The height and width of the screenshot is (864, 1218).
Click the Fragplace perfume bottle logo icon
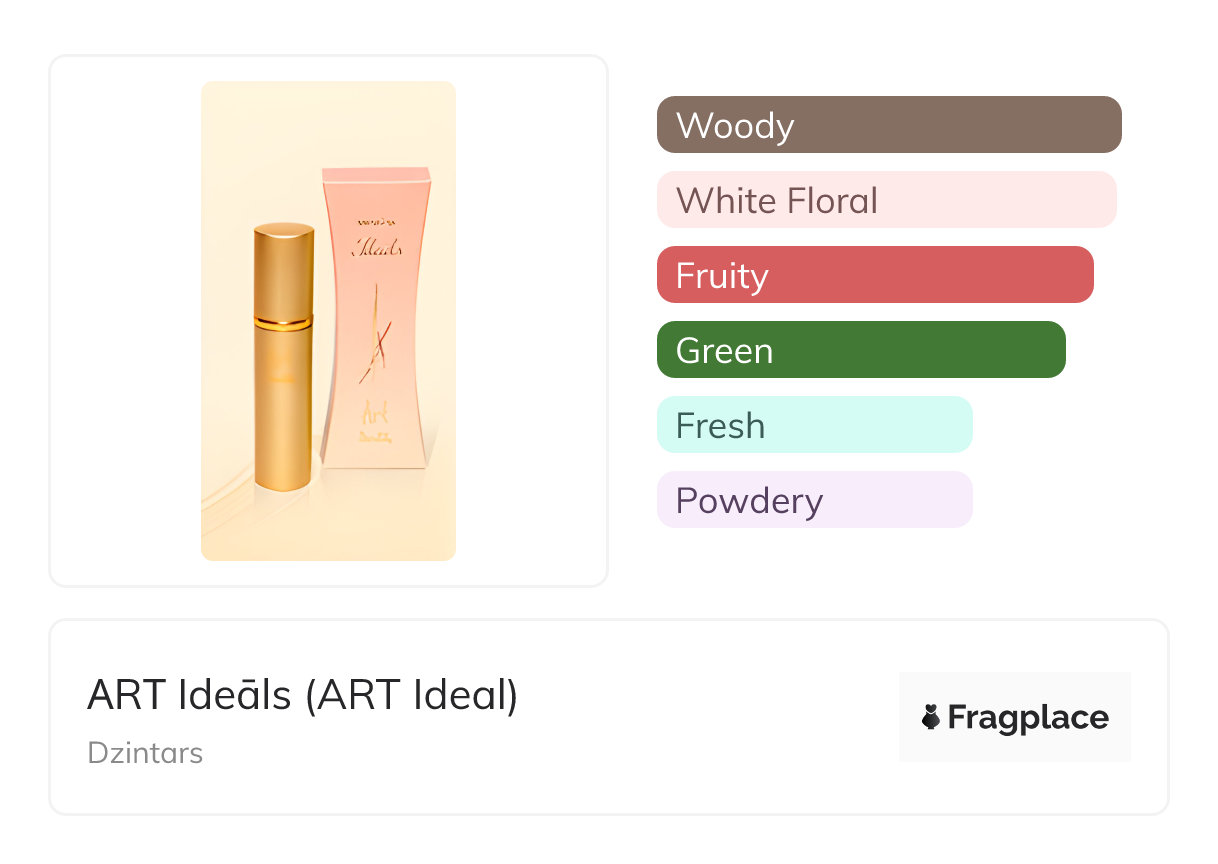pos(931,717)
